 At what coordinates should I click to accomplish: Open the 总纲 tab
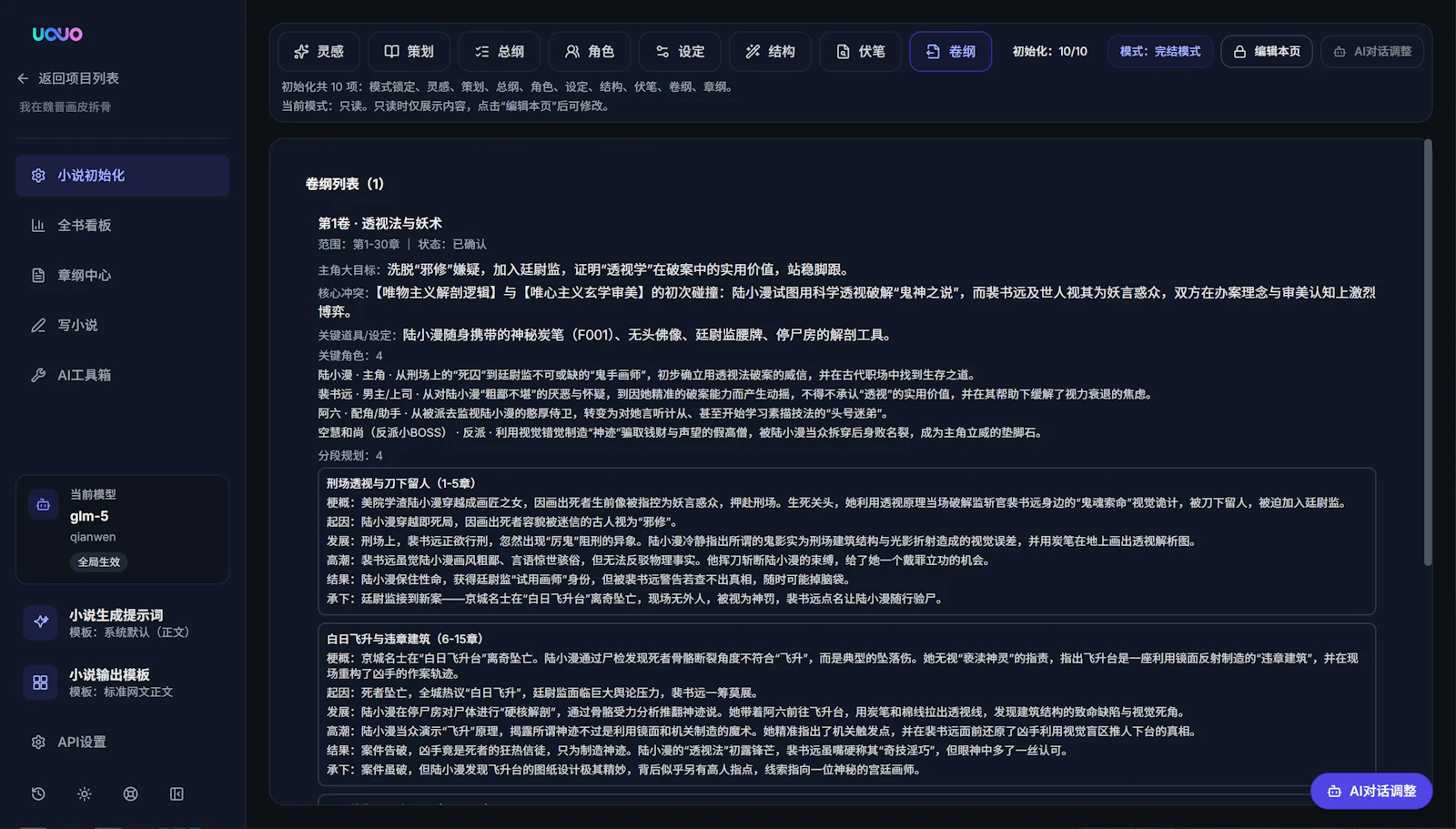point(499,52)
